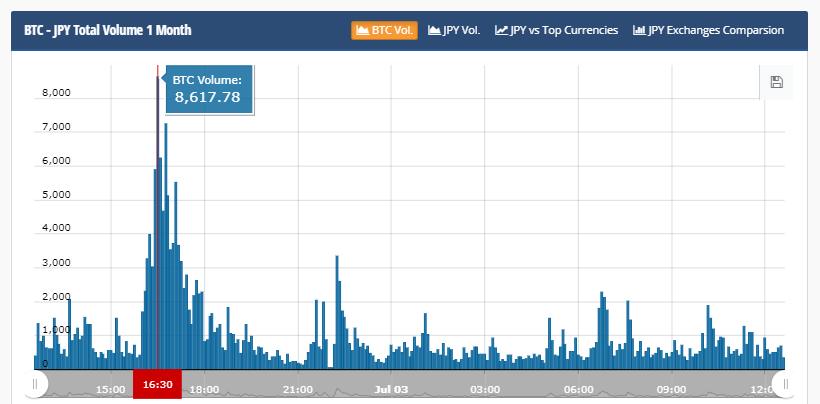Click the BTC - JPY Total Volume title
The height and width of the screenshot is (404, 820).
108,30
